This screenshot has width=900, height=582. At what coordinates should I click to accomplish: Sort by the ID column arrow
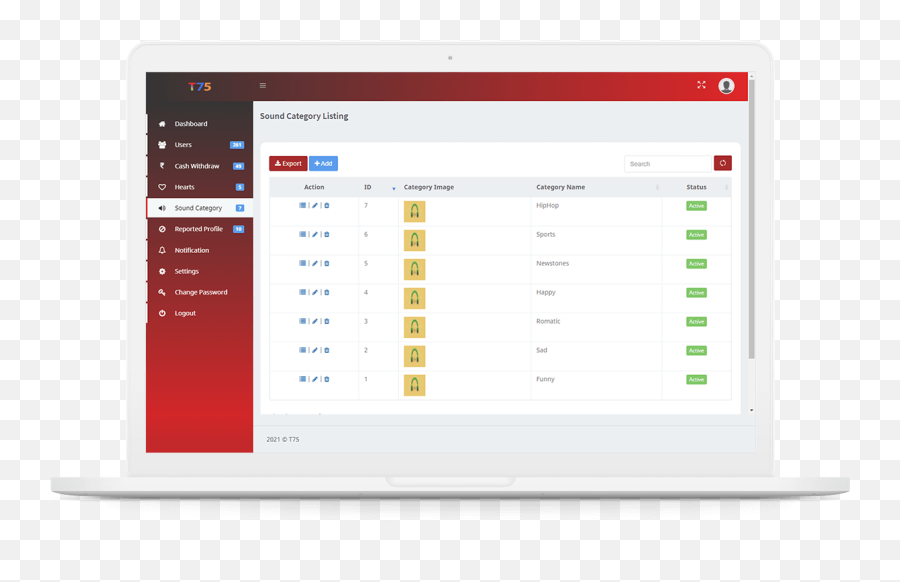coord(394,188)
